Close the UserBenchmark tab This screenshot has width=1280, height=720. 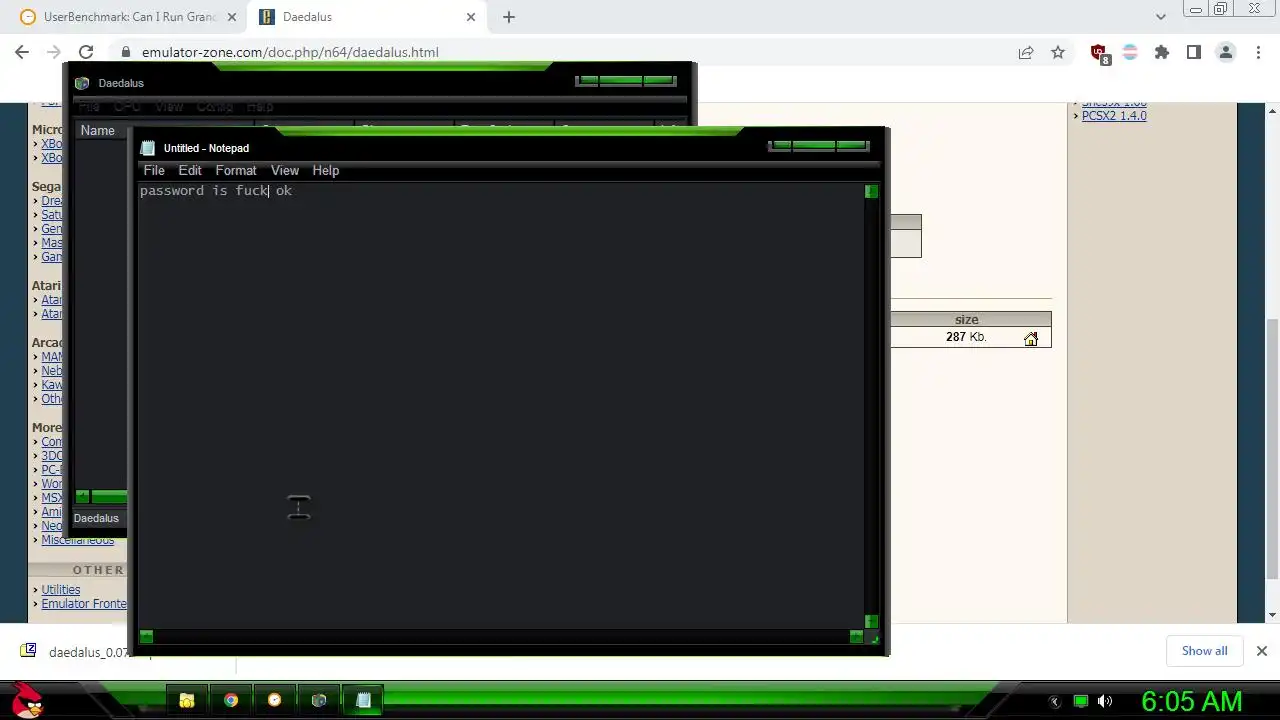(x=231, y=17)
